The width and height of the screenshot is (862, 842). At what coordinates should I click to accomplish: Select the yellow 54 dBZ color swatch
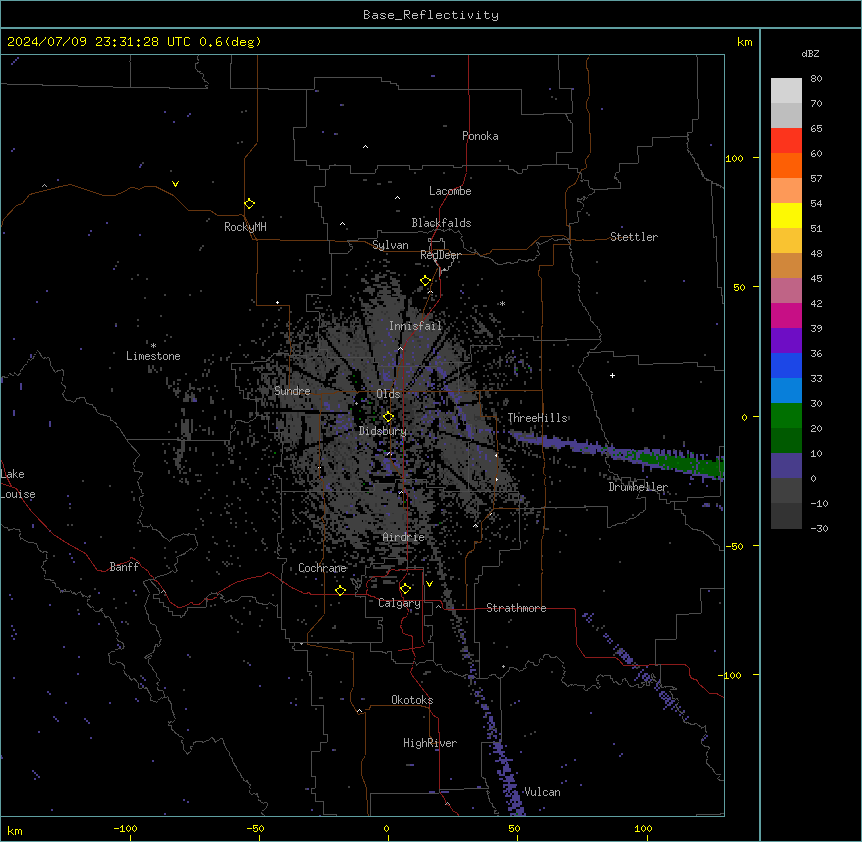coord(786,215)
